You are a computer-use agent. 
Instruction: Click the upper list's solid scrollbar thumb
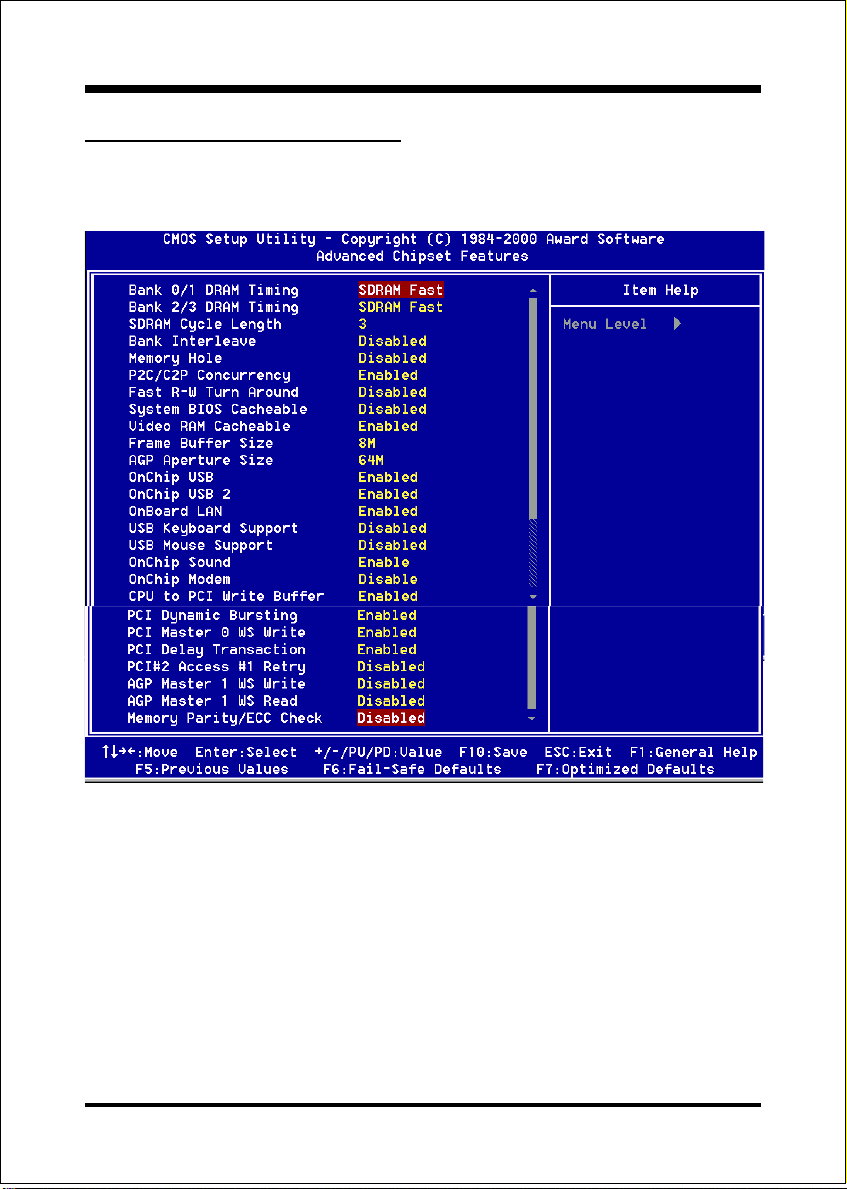pyautogui.click(x=533, y=408)
